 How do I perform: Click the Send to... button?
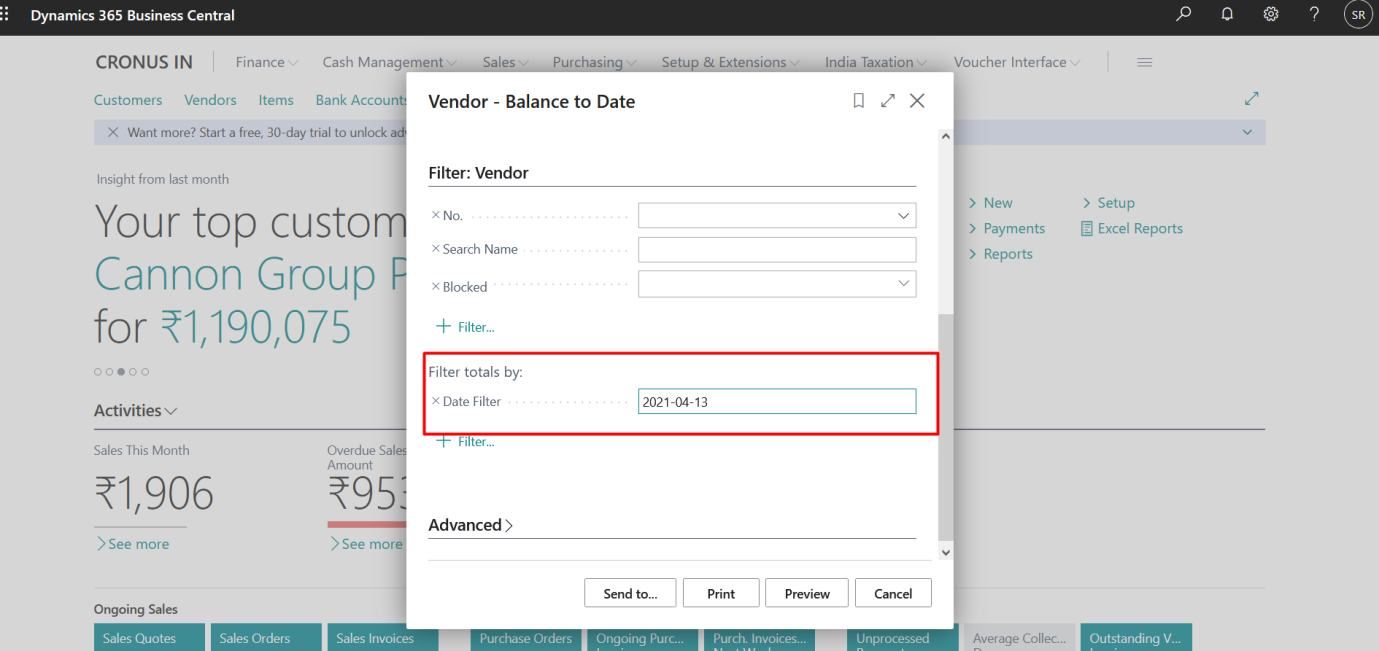pos(630,592)
